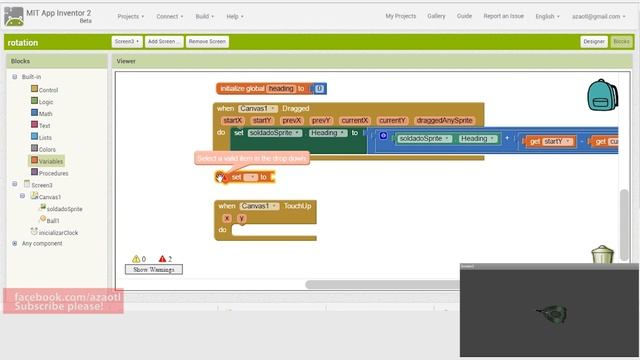
Task: Collapse the Canvas1 tree node
Action: point(22,196)
